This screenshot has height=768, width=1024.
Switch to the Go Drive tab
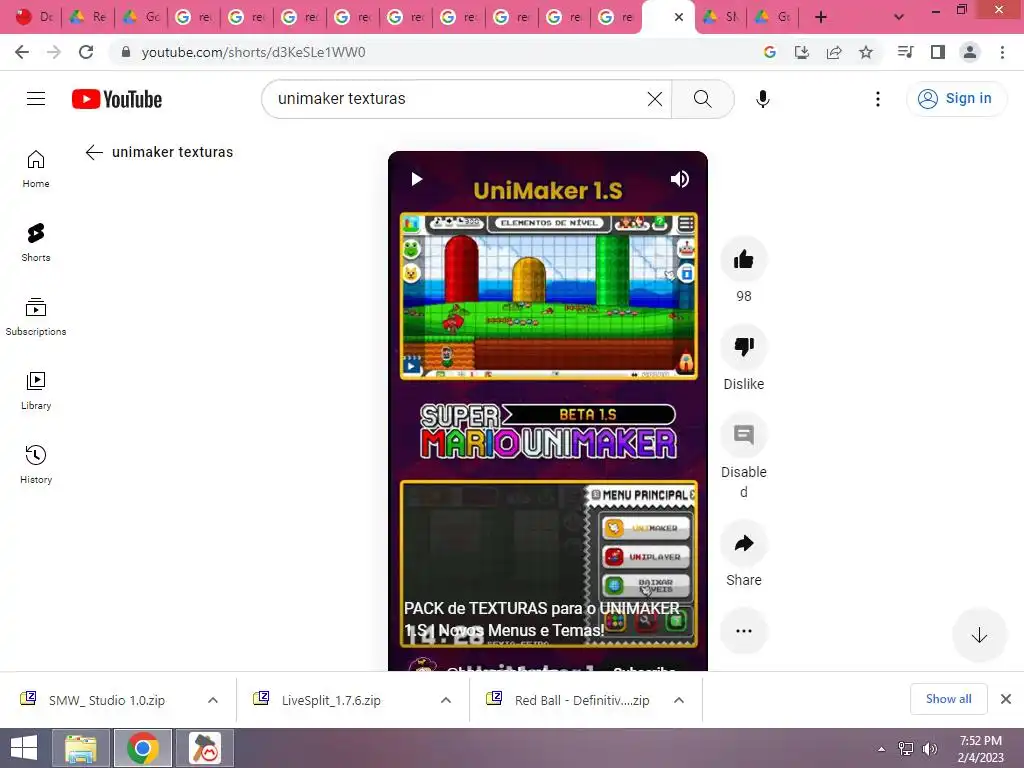[141, 17]
